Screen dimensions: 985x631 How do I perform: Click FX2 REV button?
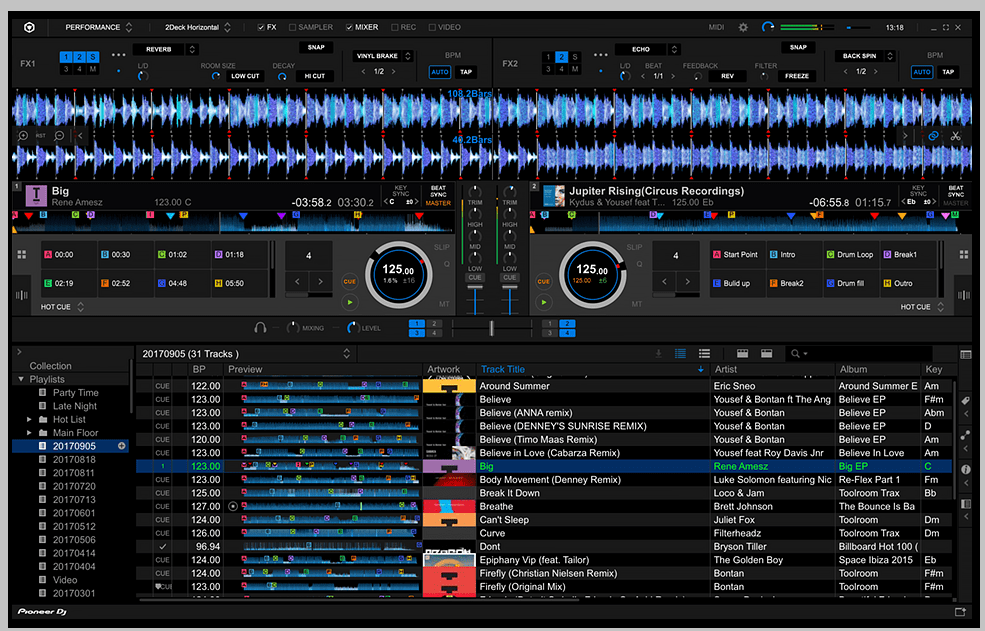pos(727,76)
